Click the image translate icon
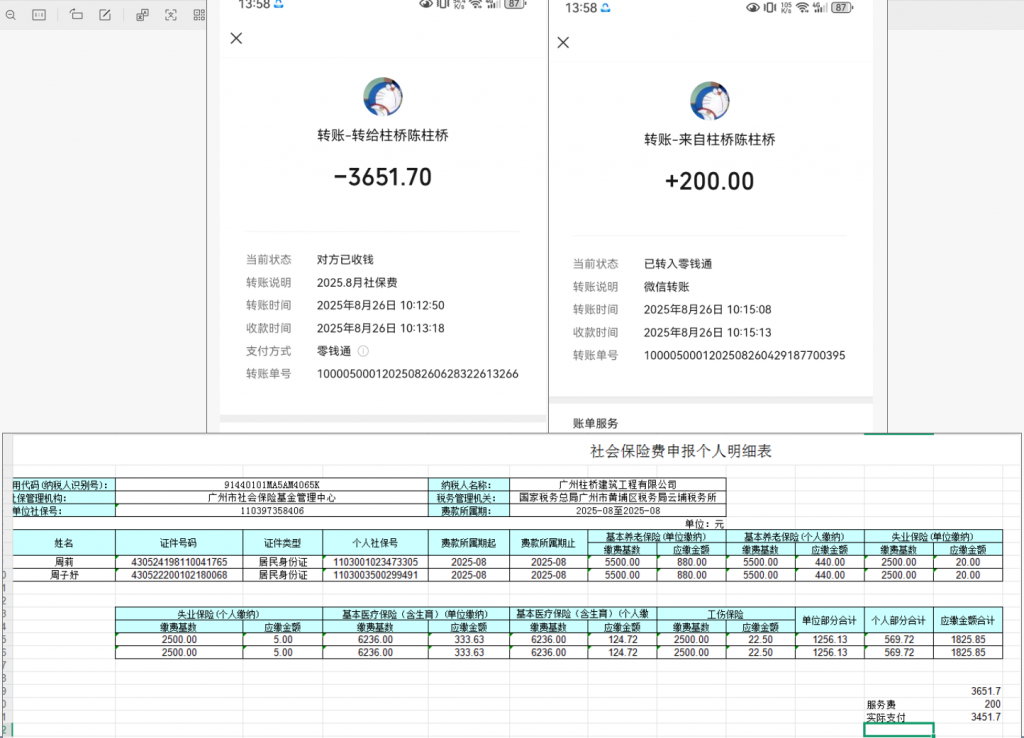 [142, 15]
